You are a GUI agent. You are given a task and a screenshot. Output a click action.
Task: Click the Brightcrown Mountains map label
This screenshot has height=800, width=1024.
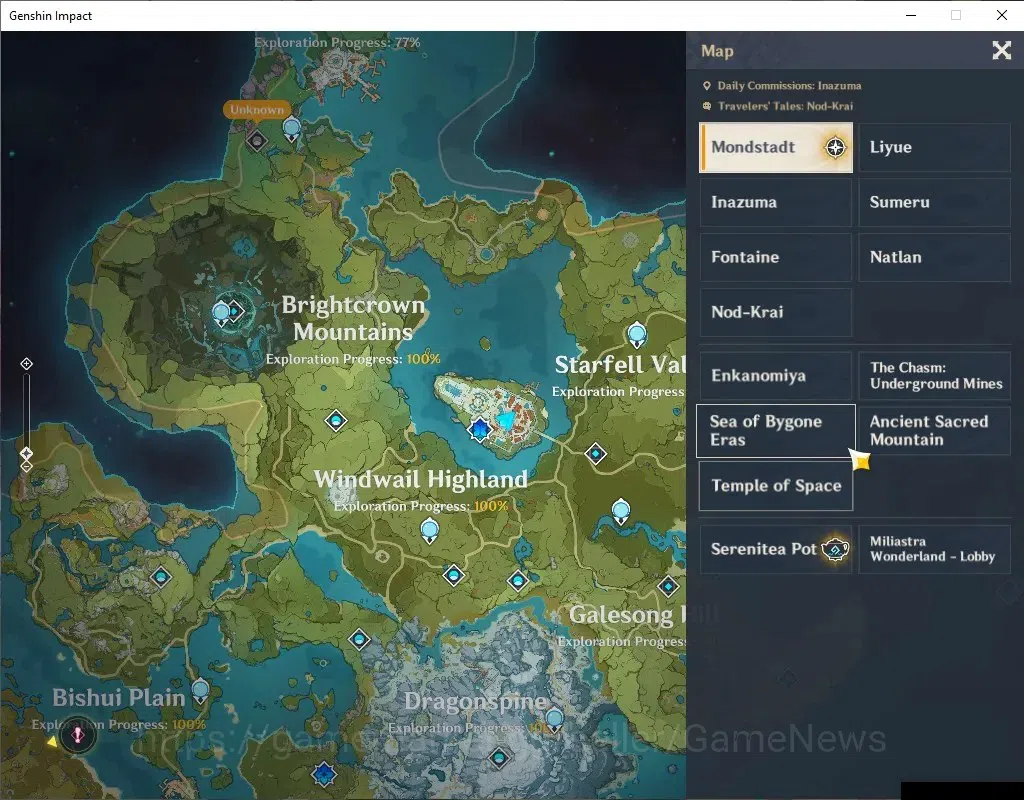pos(353,318)
